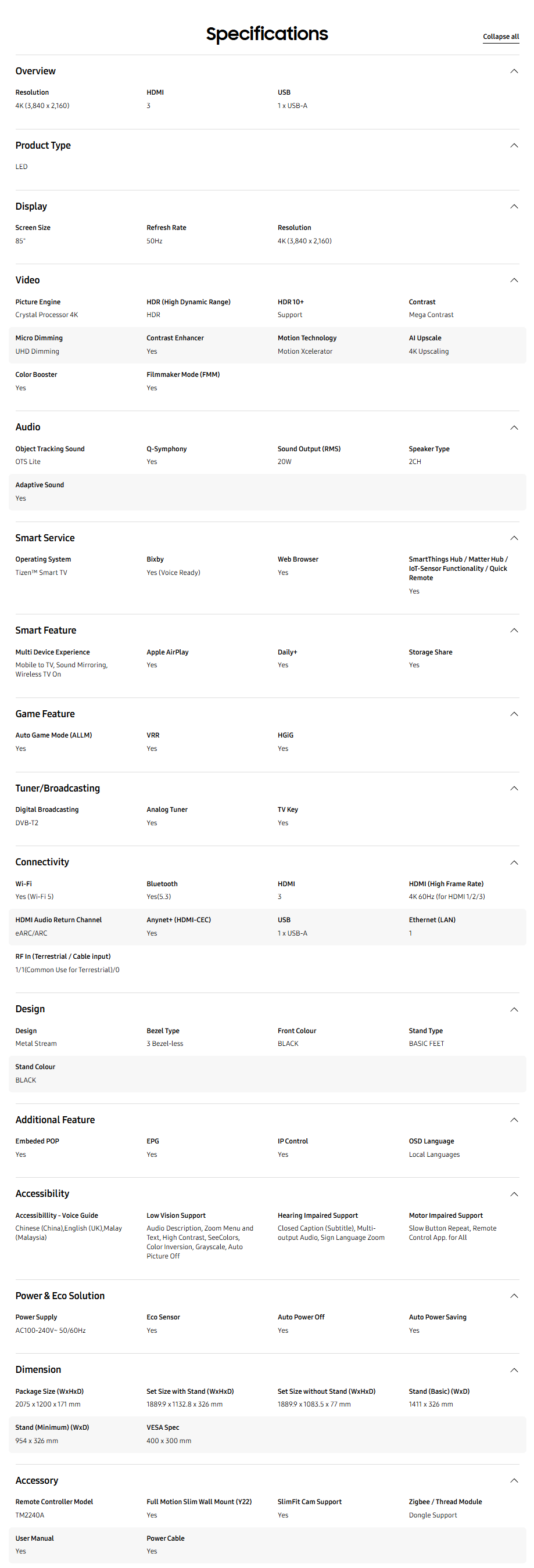Collapse the Game Feature section chevron
Viewport: 534px width, 1568px height.
tap(514, 714)
